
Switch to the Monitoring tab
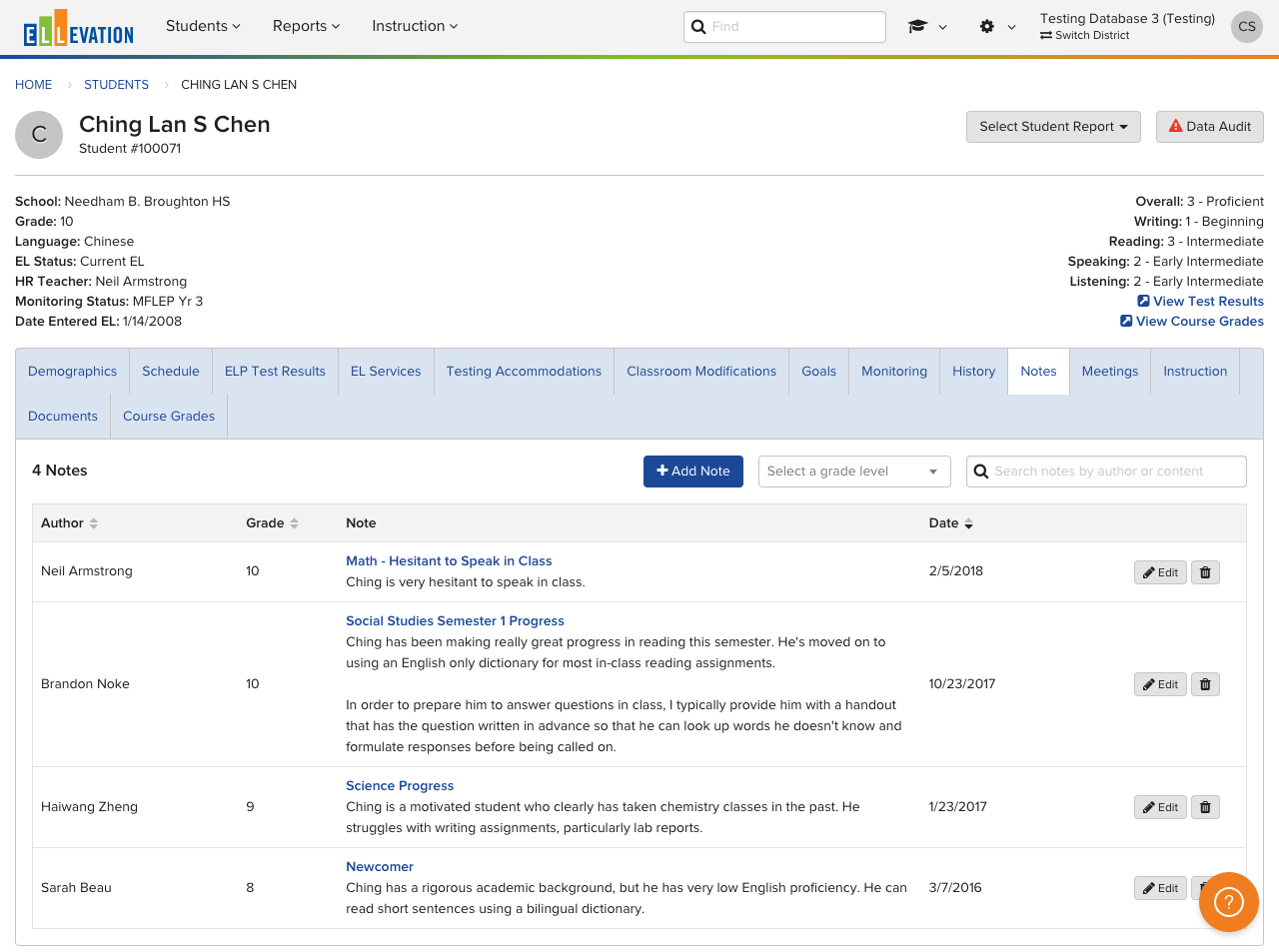894,372
